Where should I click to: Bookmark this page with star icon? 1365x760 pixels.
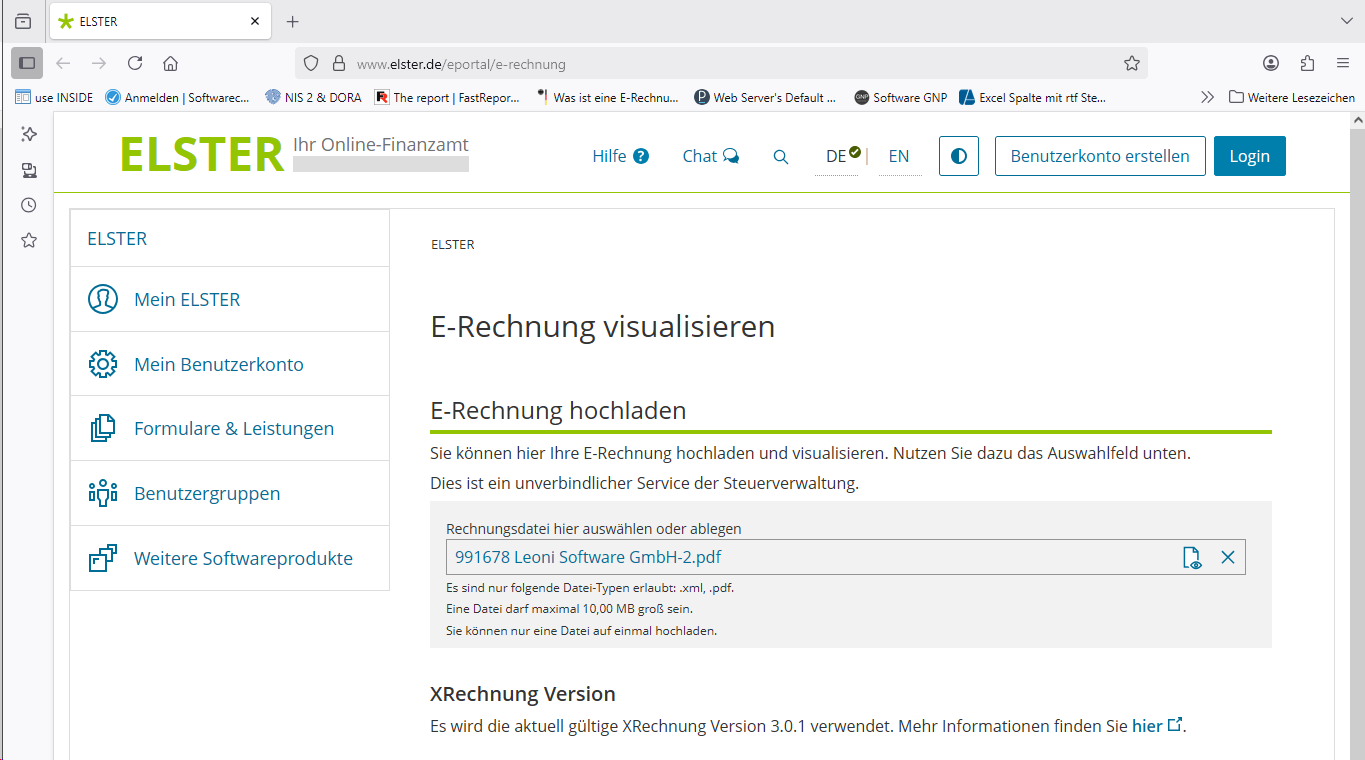coord(1131,63)
